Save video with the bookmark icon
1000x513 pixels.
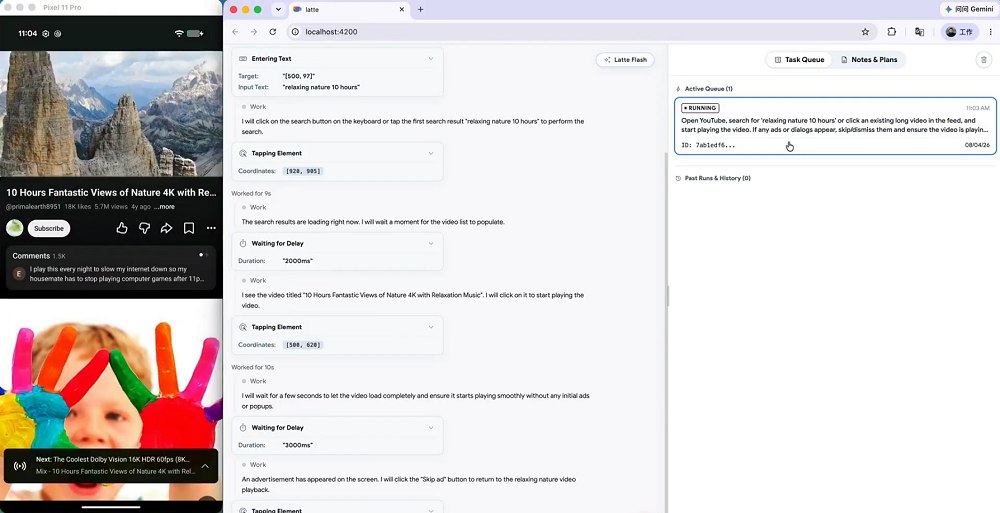coord(189,228)
